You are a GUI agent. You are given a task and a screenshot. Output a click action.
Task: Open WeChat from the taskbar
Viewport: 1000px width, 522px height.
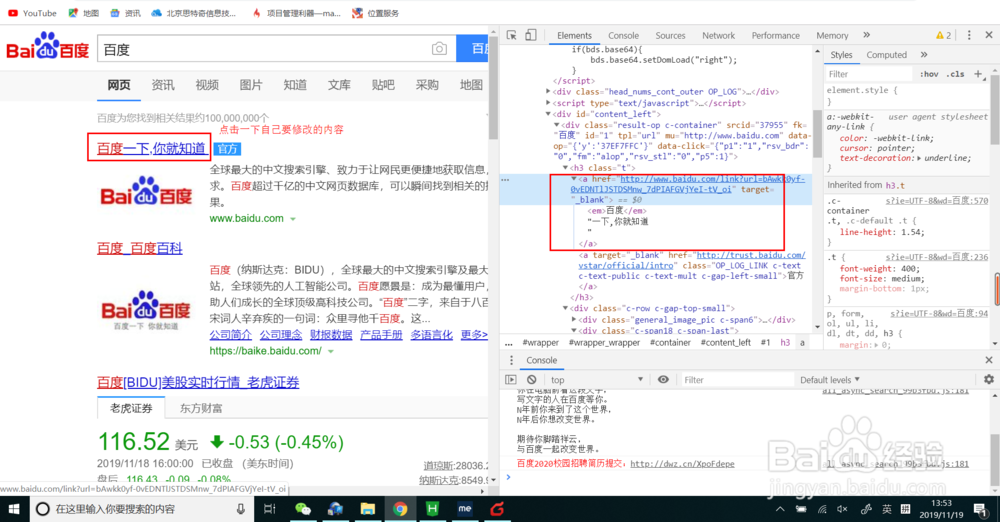pyautogui.click(x=302, y=509)
